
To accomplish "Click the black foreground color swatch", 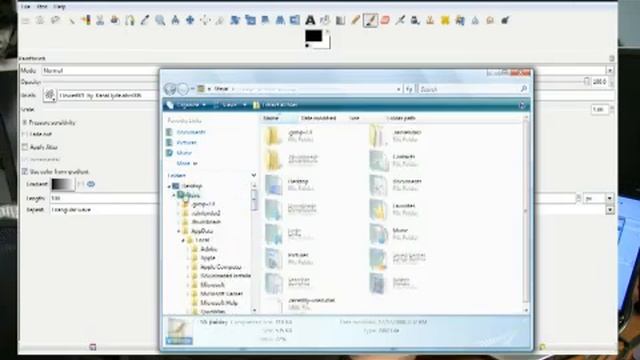I will (x=313, y=36).
